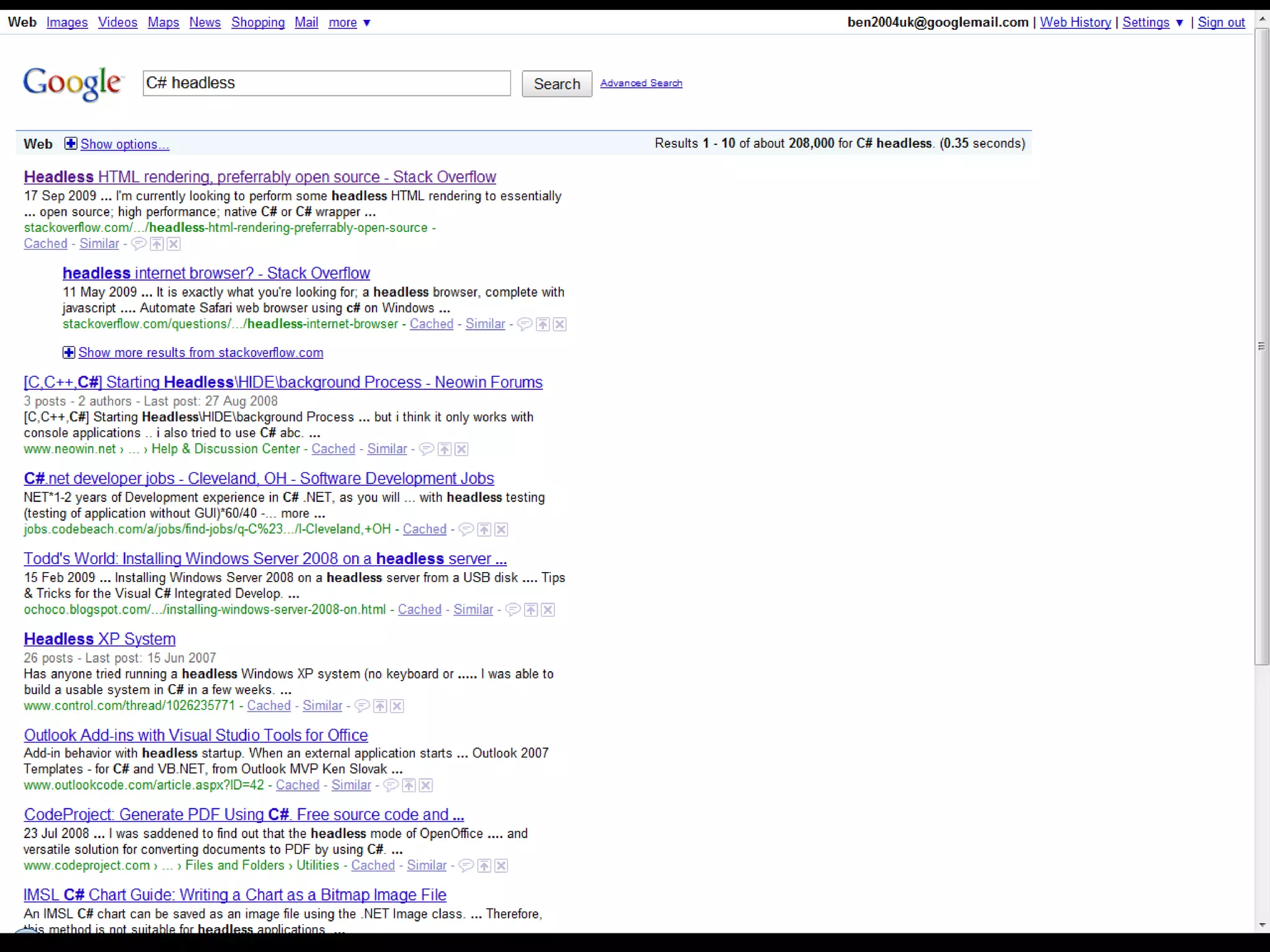Screen dimensions: 1270x952
Task: Remove the Cleveland developer jobs result
Action: click(502, 529)
